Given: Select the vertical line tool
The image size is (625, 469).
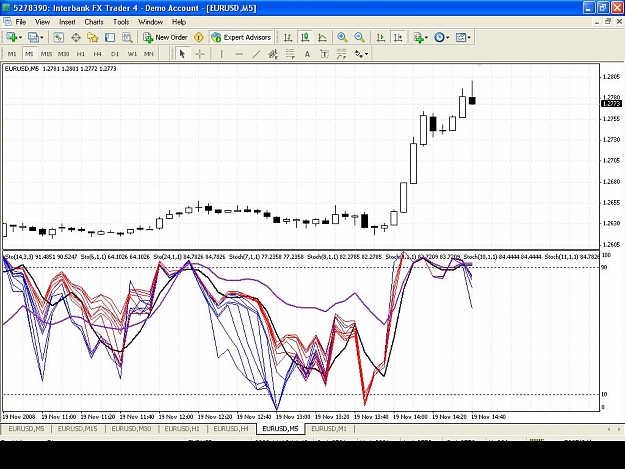Looking at the screenshot, I should 222,54.
